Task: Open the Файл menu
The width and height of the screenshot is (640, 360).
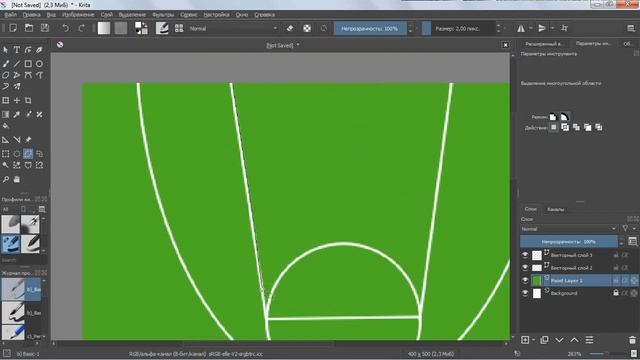Action: (11, 15)
